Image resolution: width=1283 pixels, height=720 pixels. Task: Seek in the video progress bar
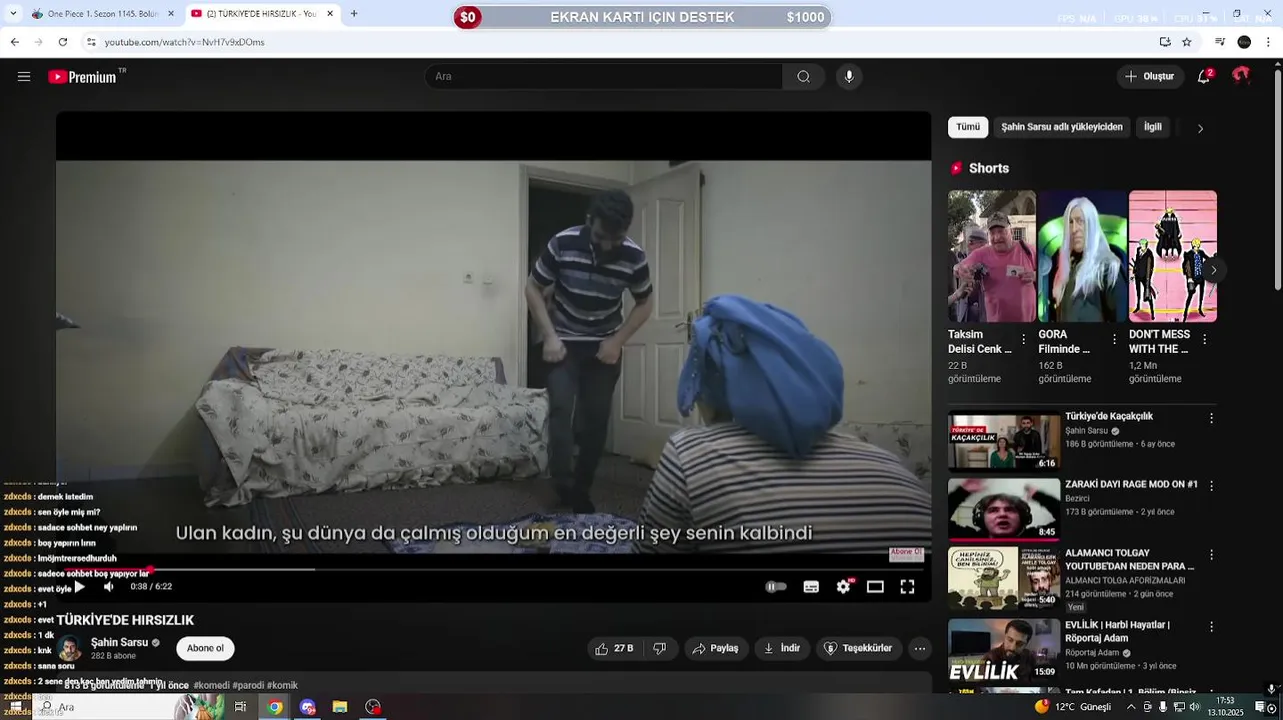tap(493, 569)
